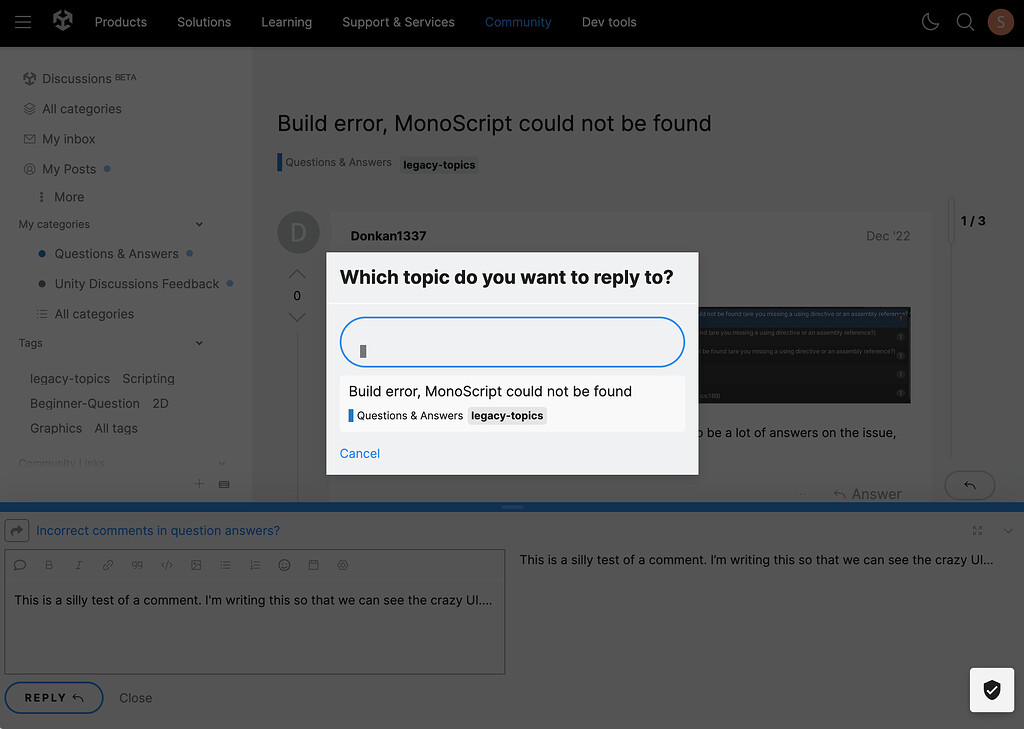
Task: Apply italic formatting in the composer
Action: click(x=79, y=565)
